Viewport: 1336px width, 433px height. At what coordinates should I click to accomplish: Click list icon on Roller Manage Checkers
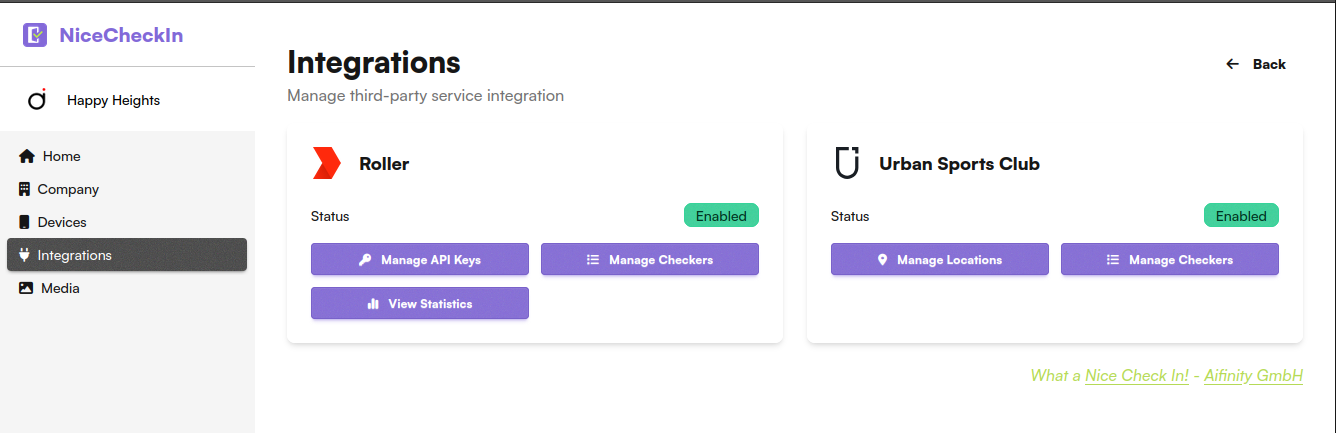[592, 260]
